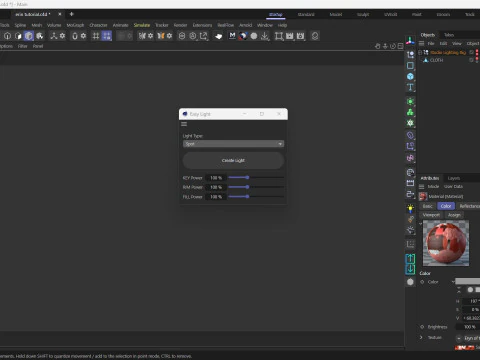The width and height of the screenshot is (480, 360).
Task: Open the MoGraph menu
Action: pos(75,25)
